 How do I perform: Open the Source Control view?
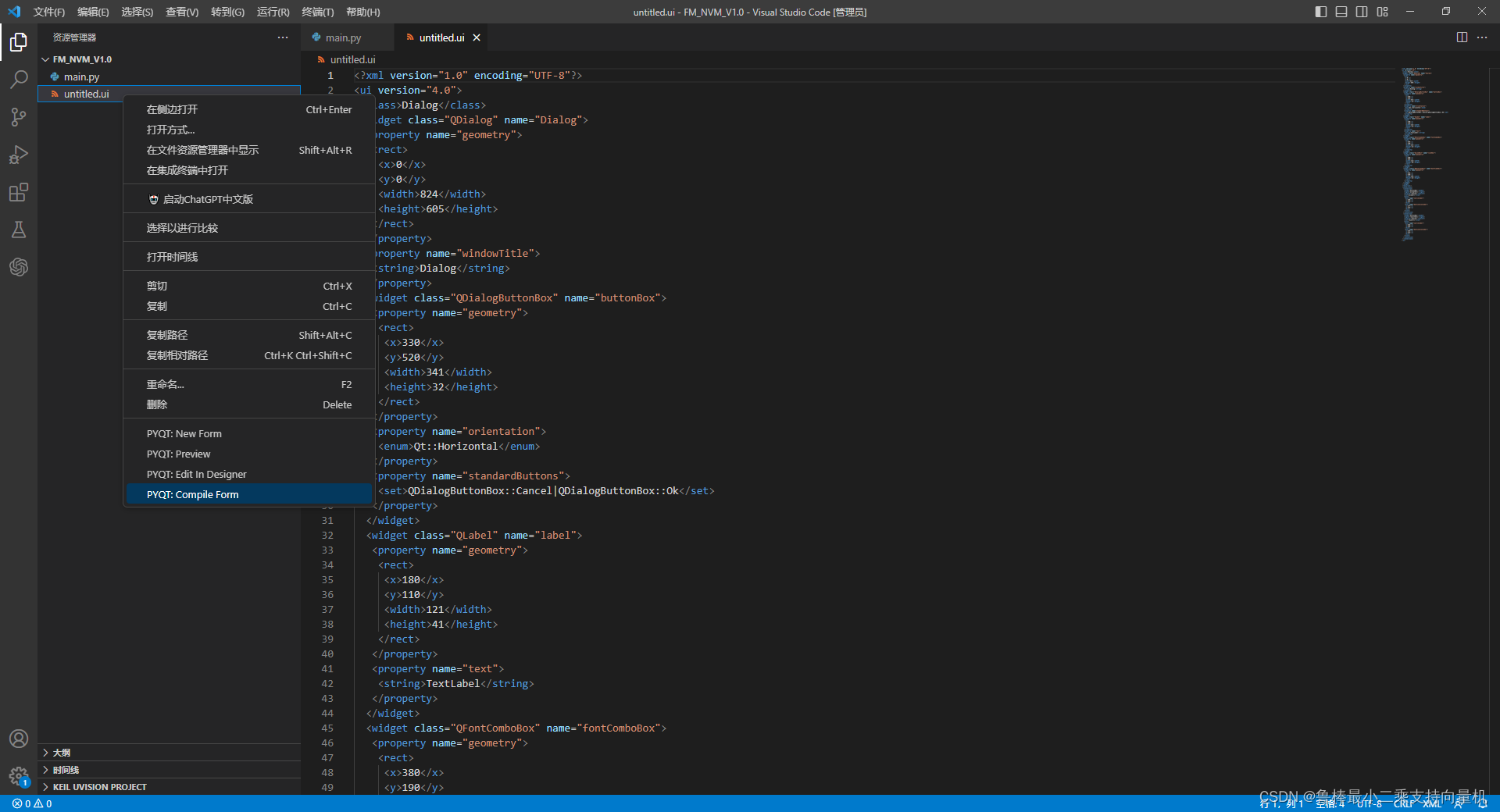19,117
